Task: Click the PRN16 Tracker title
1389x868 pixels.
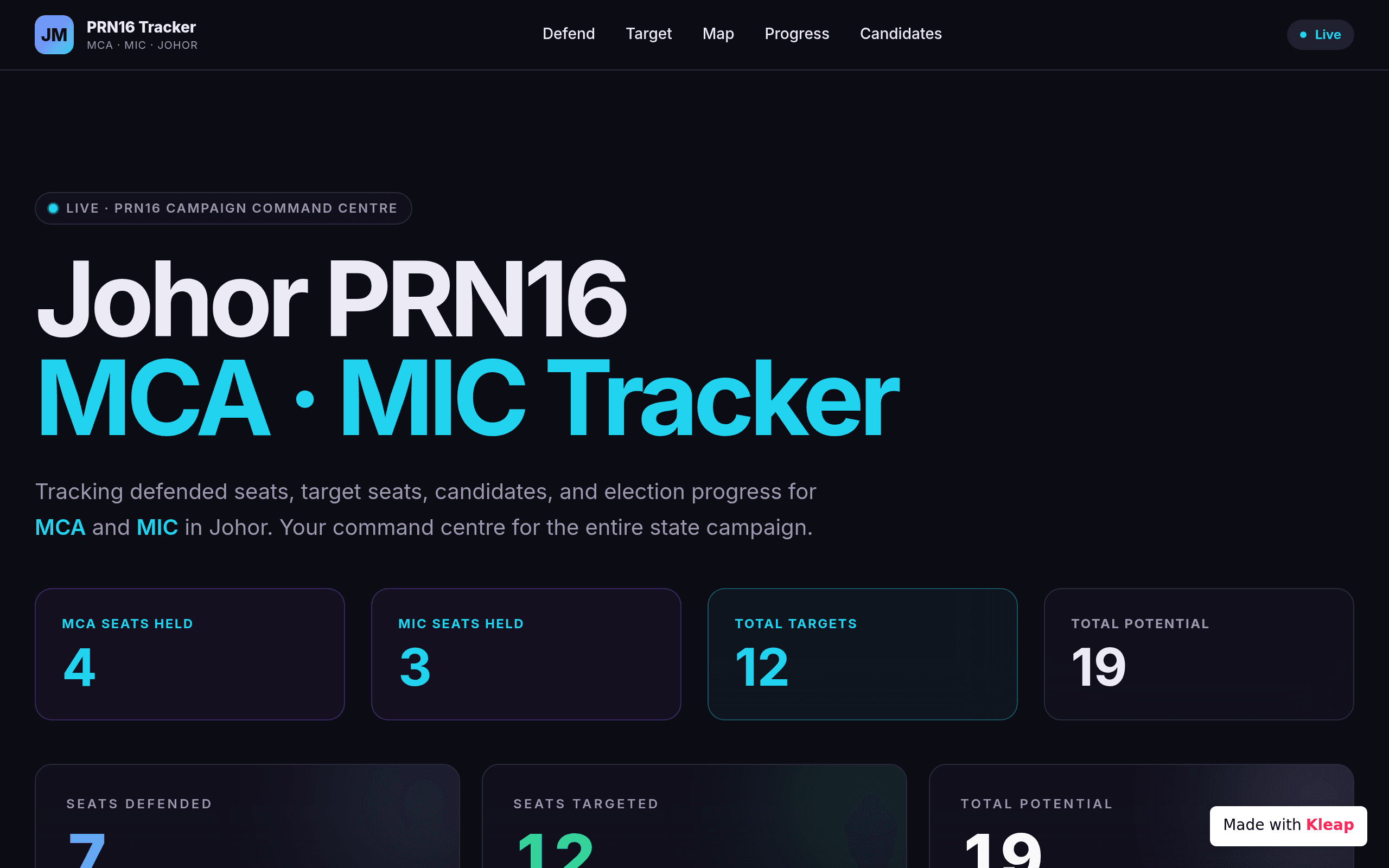Action: [141, 27]
